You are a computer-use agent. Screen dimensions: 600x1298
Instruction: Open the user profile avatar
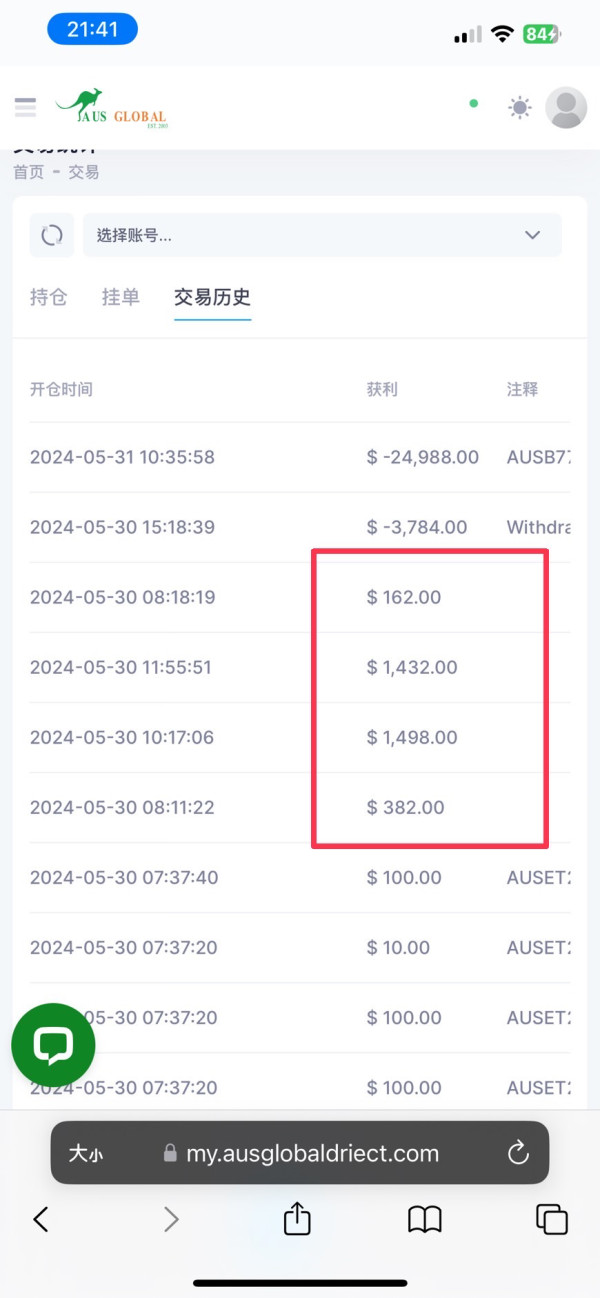coord(566,107)
